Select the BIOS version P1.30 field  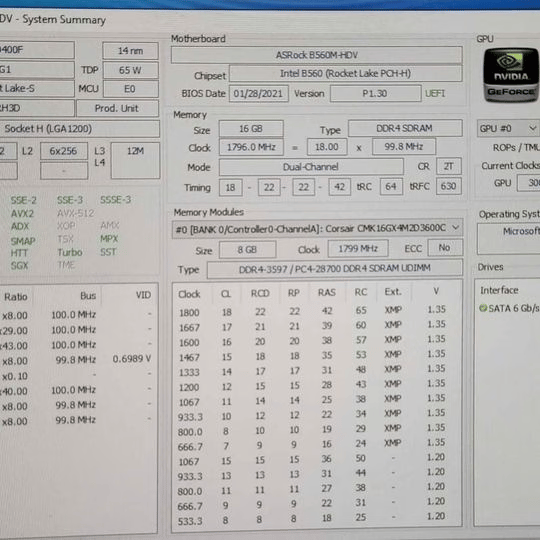375,93
